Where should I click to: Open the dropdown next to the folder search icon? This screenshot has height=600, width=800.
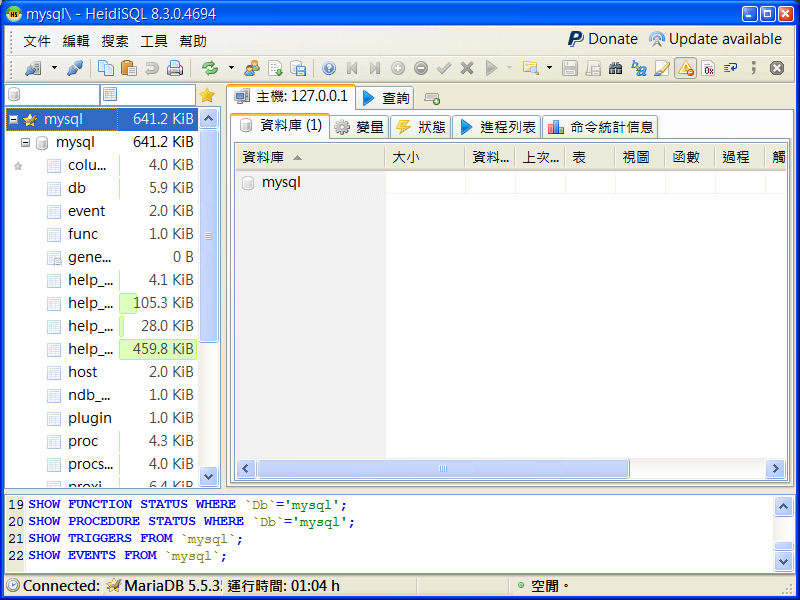(549, 68)
